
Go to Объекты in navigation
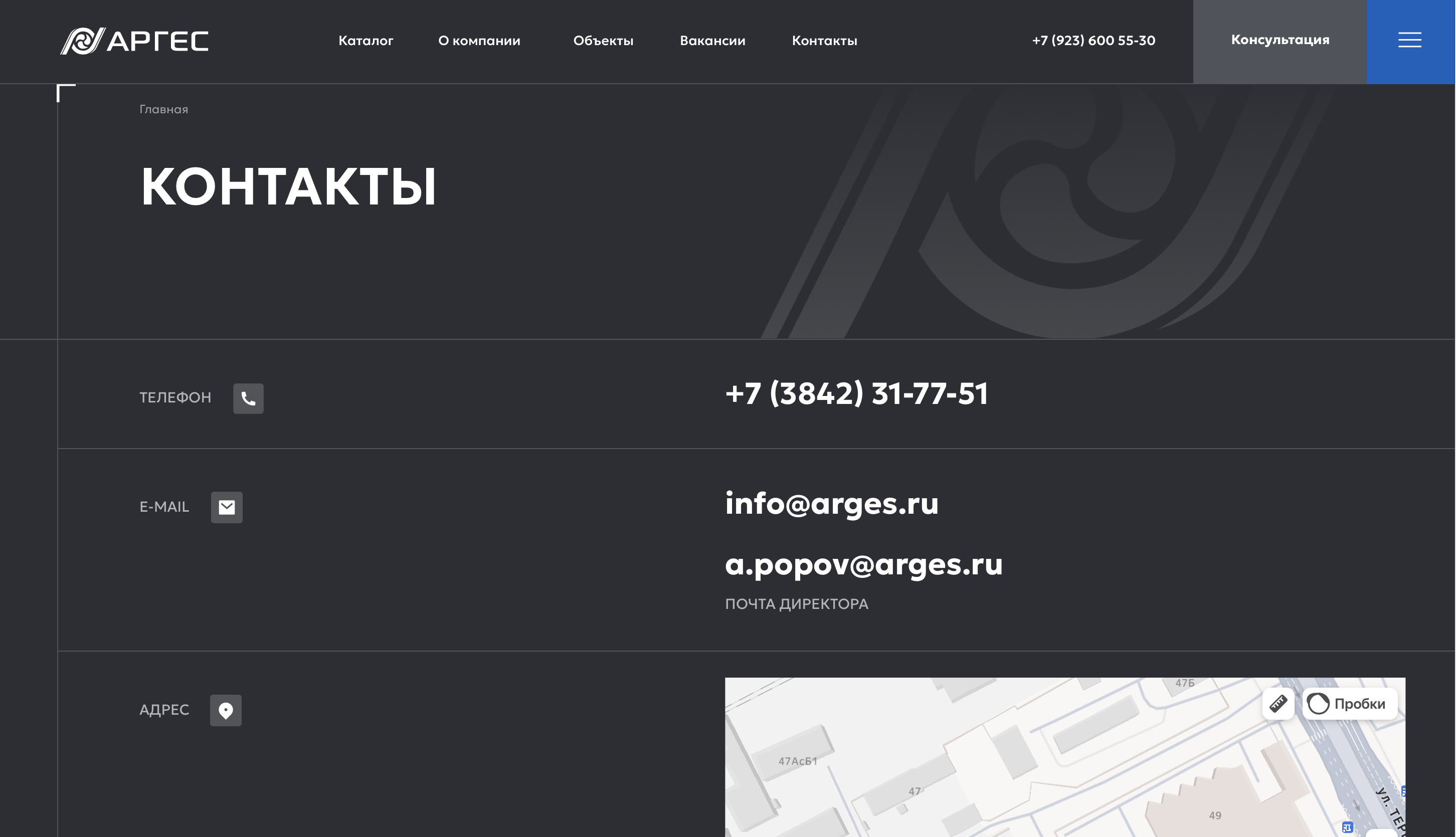click(x=603, y=41)
